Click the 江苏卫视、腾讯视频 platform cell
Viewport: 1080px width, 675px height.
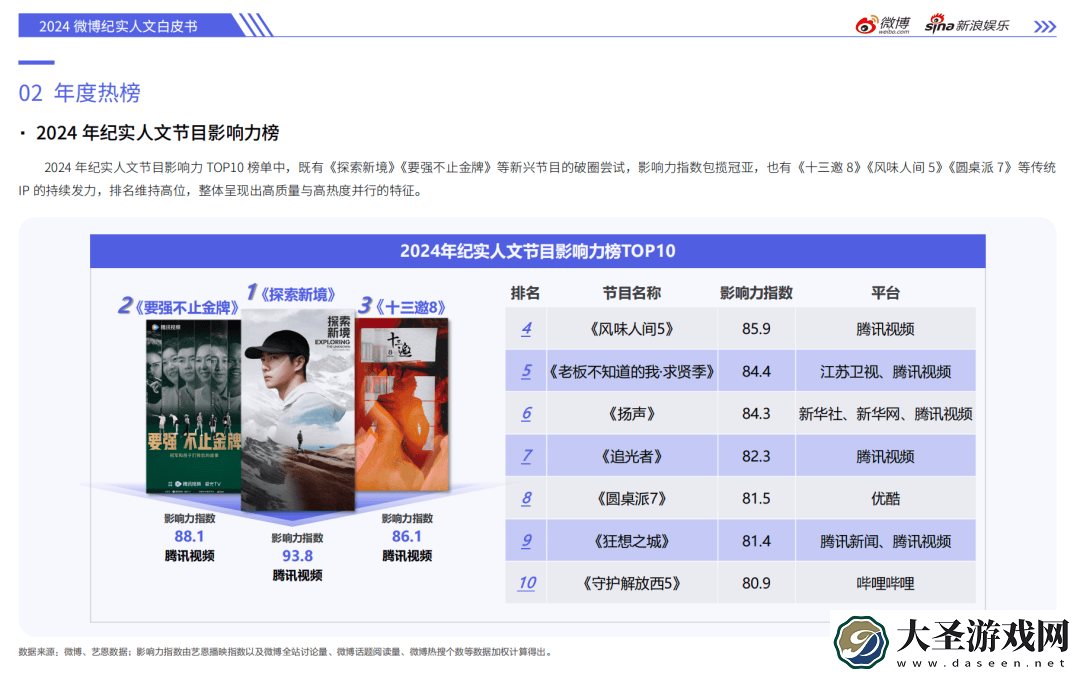[885, 371]
